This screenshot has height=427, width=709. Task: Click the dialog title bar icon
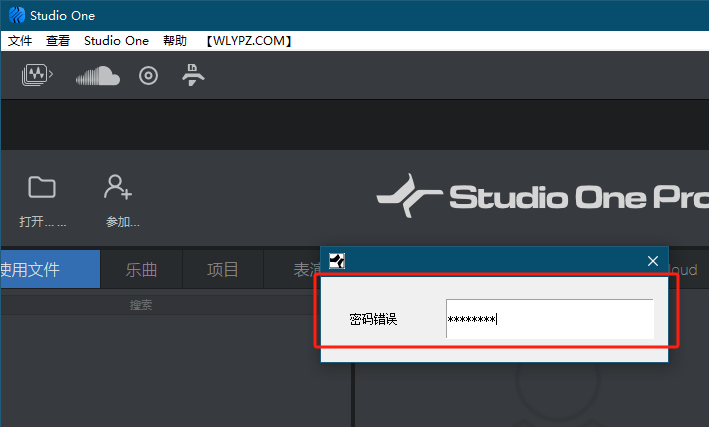coord(337,261)
